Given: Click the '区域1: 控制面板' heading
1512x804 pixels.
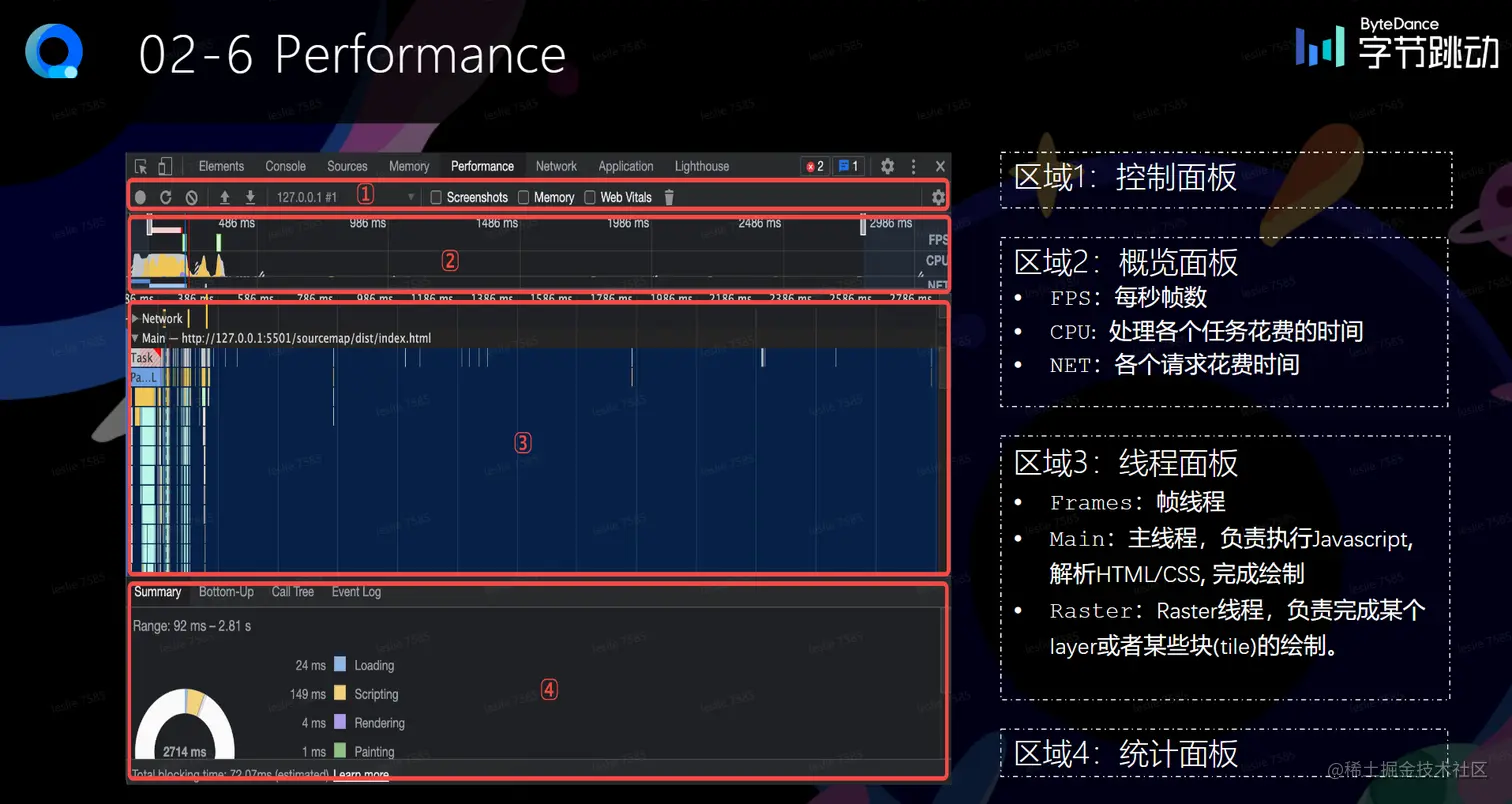Looking at the screenshot, I should point(1126,177).
